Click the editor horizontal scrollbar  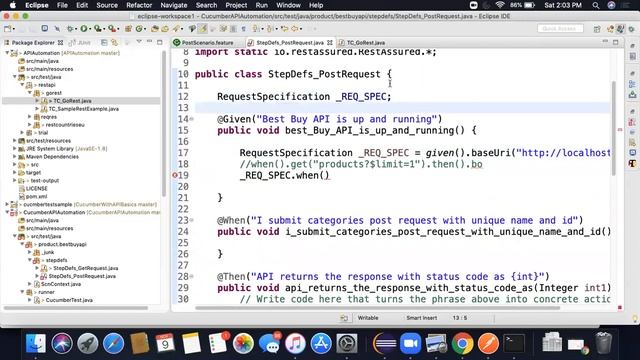[378, 308]
